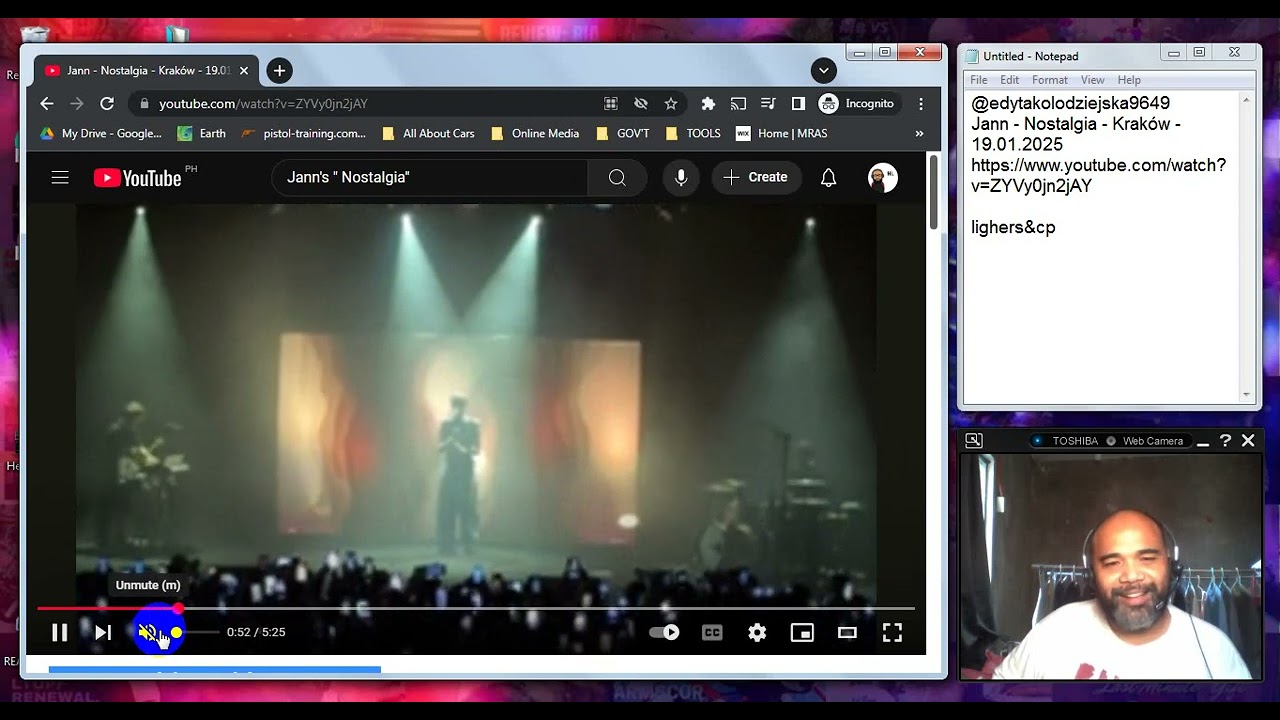The image size is (1280, 720).
Task: Go to the YouTube home logo
Action: (138, 178)
